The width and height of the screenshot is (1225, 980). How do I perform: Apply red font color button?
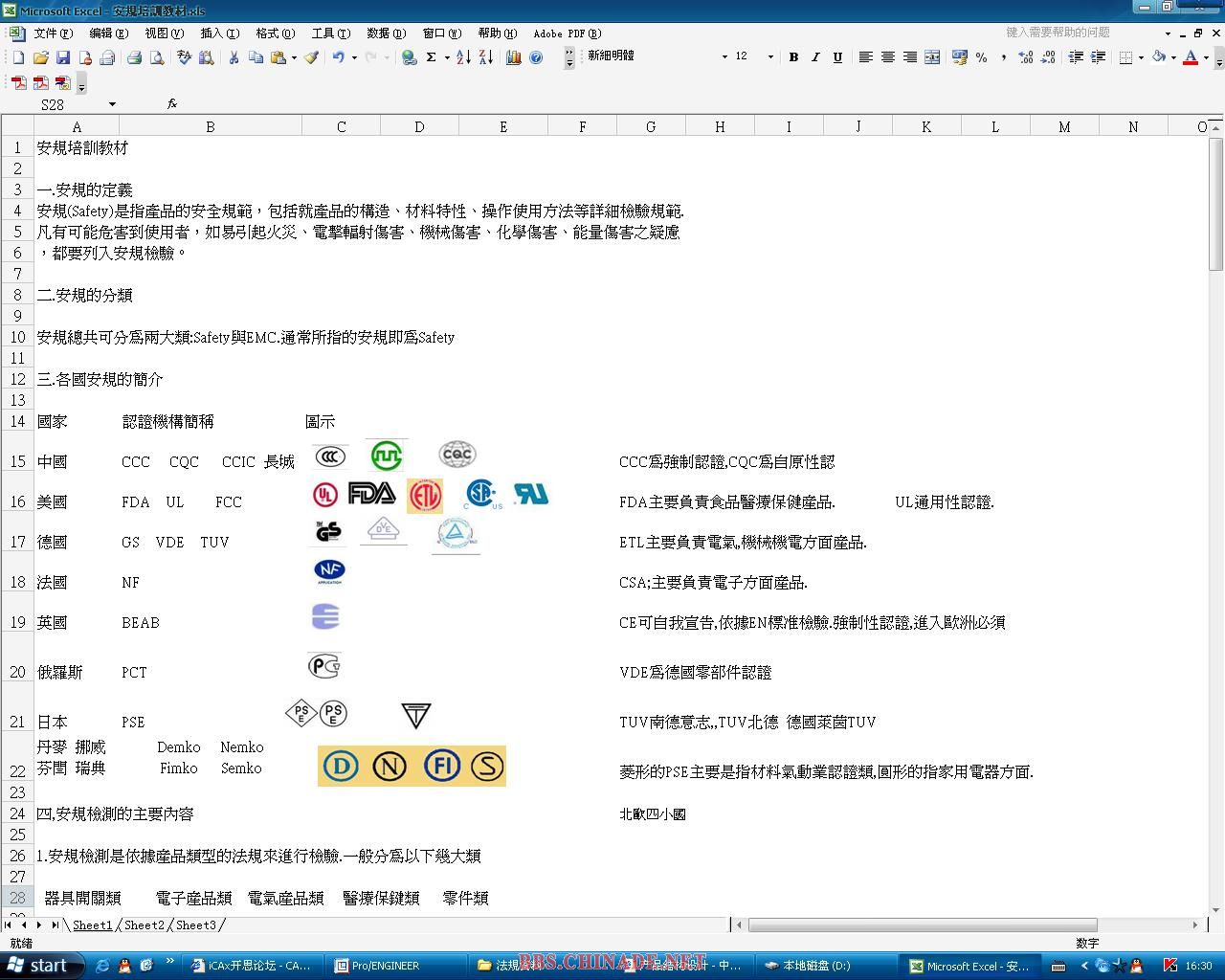click(x=1191, y=57)
